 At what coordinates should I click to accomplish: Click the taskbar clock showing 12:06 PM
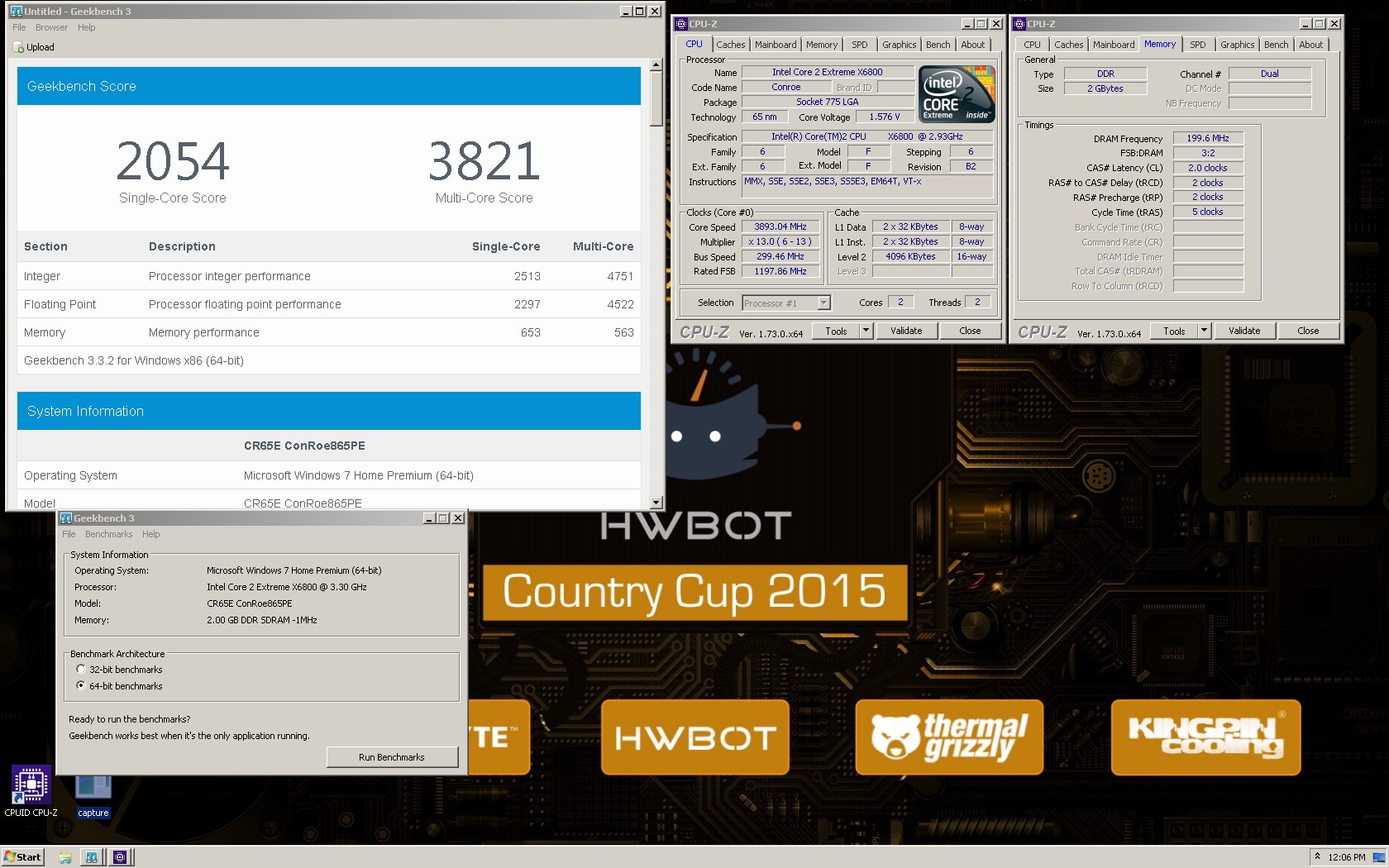pyautogui.click(x=1347, y=857)
